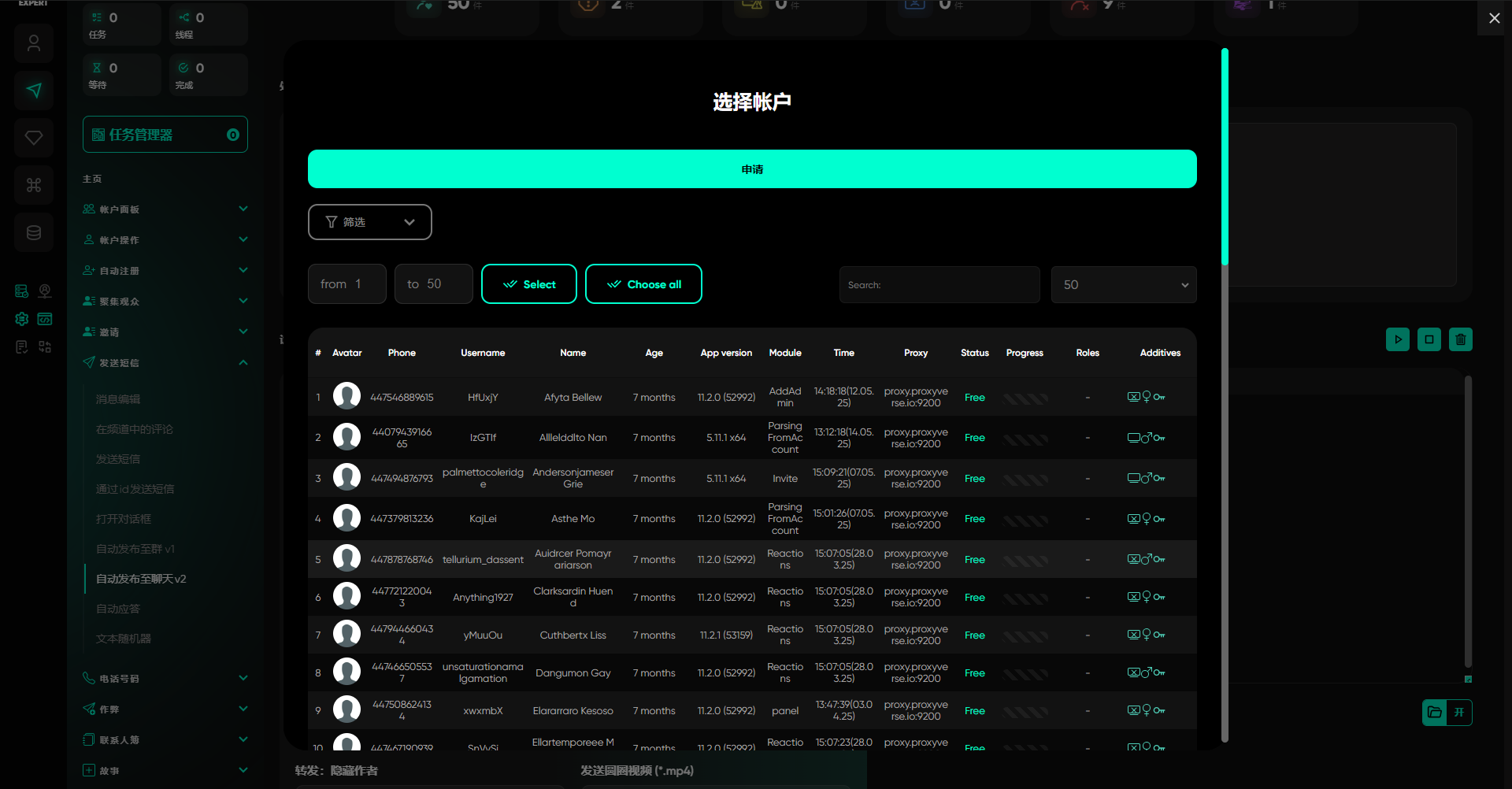This screenshot has height=789, width=1512.
Task: Open the 筛选 filter dropdown
Action: (369, 222)
